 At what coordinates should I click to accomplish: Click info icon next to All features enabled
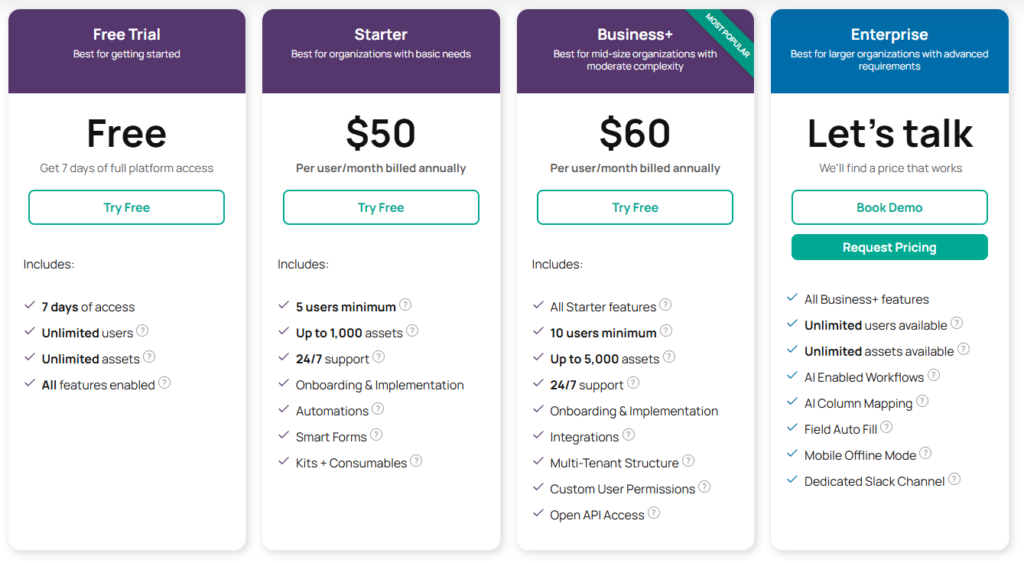click(165, 383)
